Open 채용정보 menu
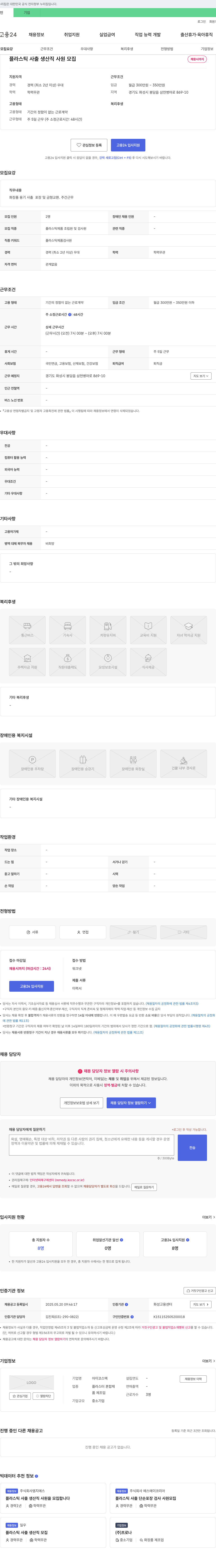Viewport: 216px width, 1568px height. (x=36, y=35)
